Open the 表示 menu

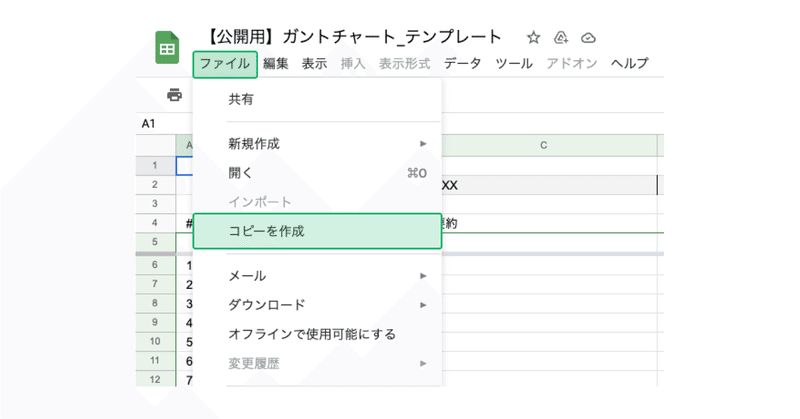click(314, 64)
